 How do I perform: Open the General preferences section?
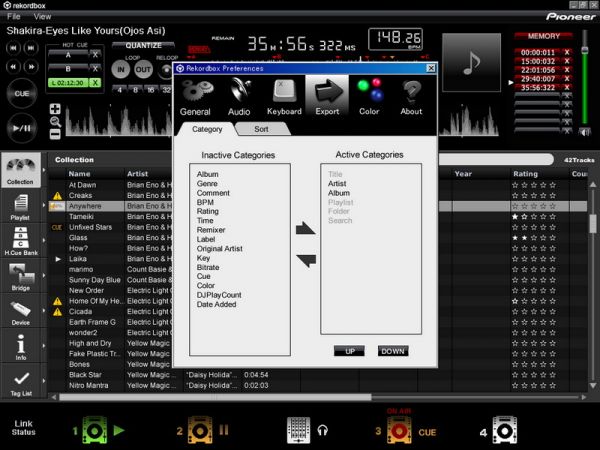(196, 98)
